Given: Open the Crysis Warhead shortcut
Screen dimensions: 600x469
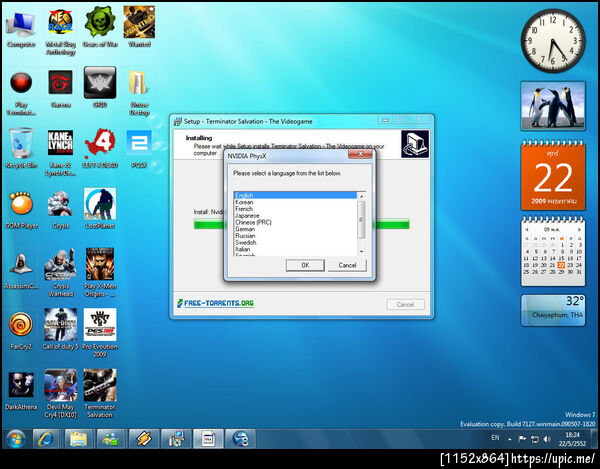Looking at the screenshot, I should pos(60,272).
